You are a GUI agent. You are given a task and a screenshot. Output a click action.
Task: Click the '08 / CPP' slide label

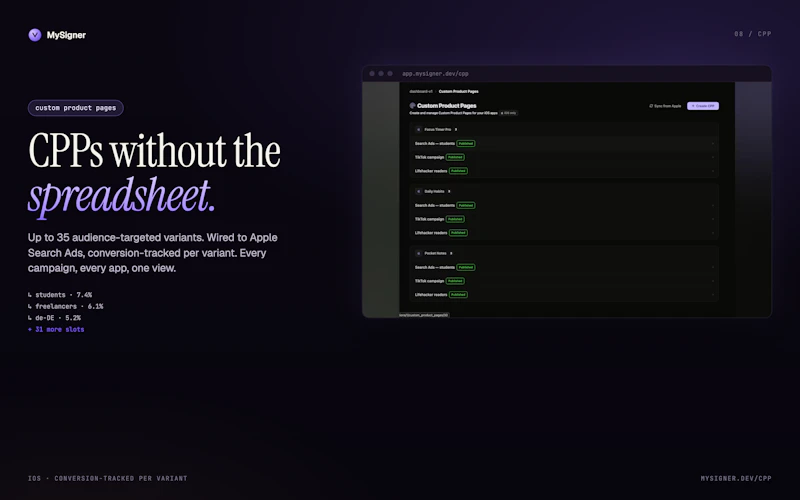[x=753, y=34]
